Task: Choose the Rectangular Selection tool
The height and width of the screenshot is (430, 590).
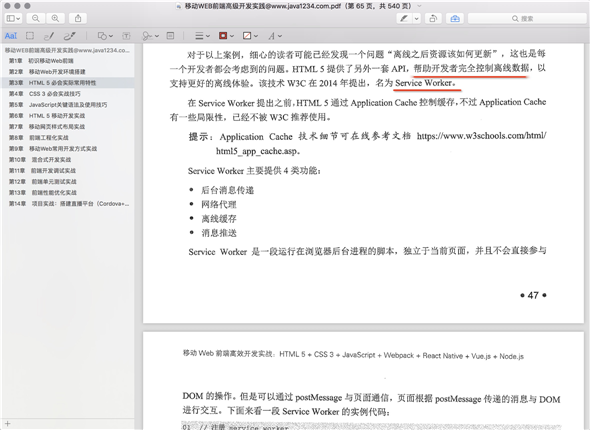Action: (30, 36)
